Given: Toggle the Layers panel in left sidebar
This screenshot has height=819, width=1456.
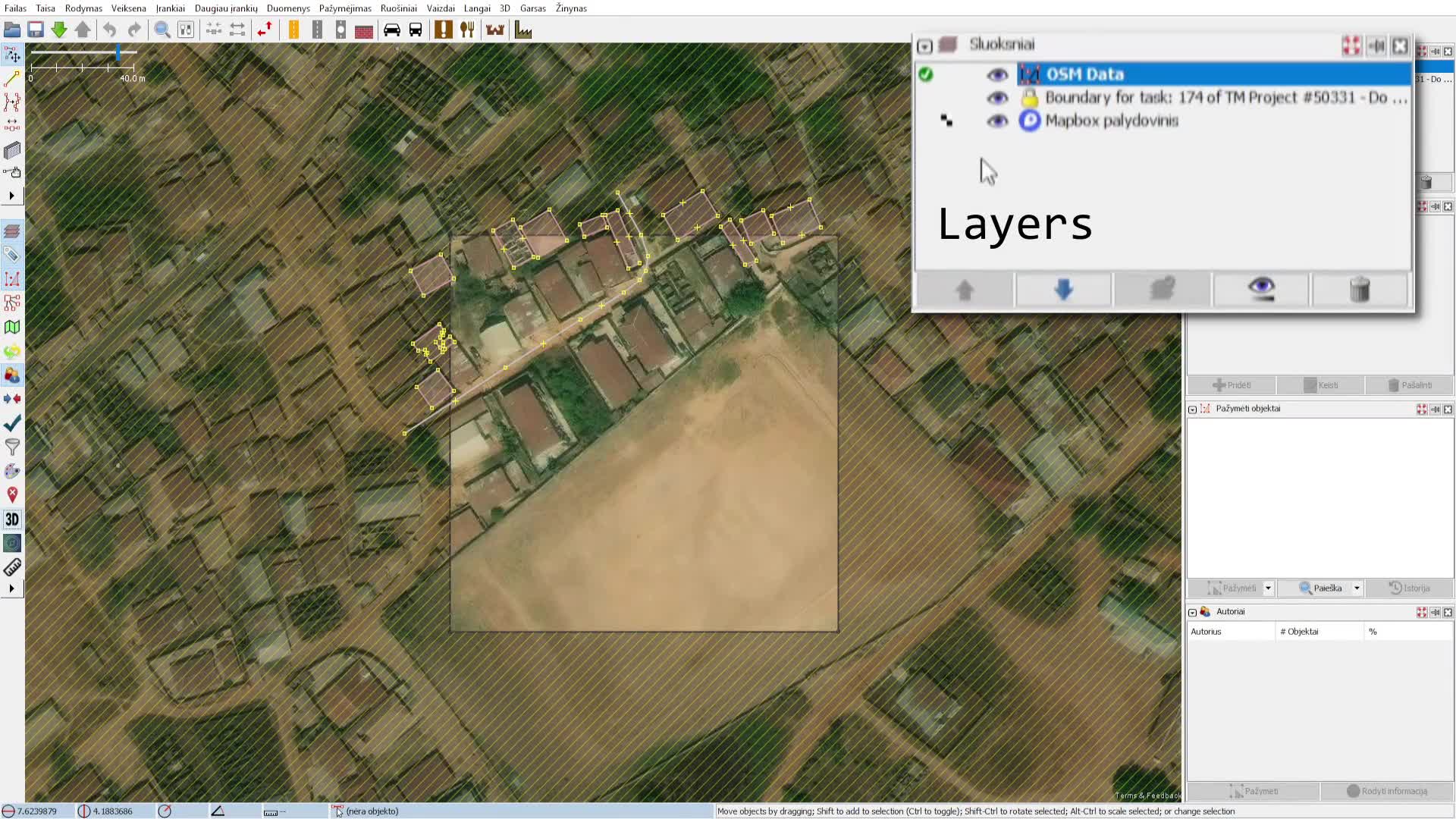Looking at the screenshot, I should point(12,231).
